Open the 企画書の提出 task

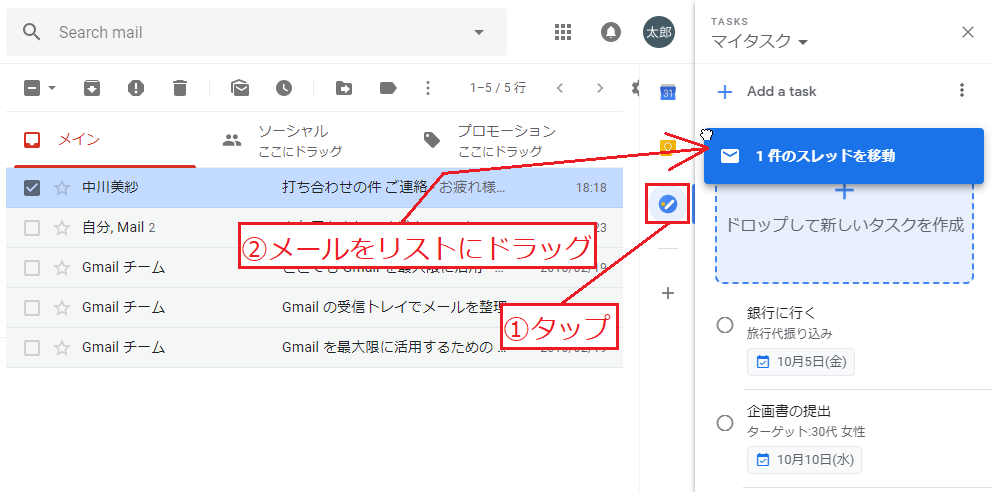[x=788, y=412]
